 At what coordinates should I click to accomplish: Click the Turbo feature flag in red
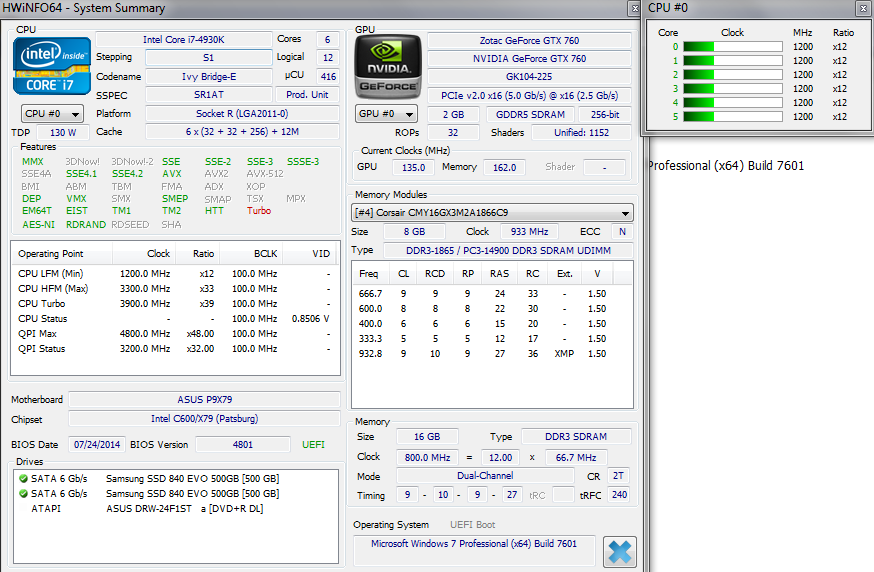pos(259,211)
